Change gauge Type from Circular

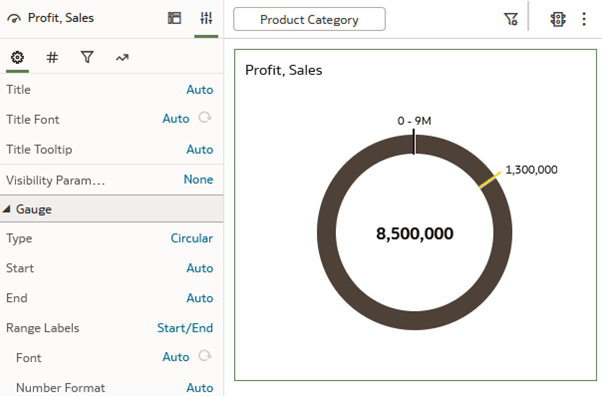click(x=192, y=238)
